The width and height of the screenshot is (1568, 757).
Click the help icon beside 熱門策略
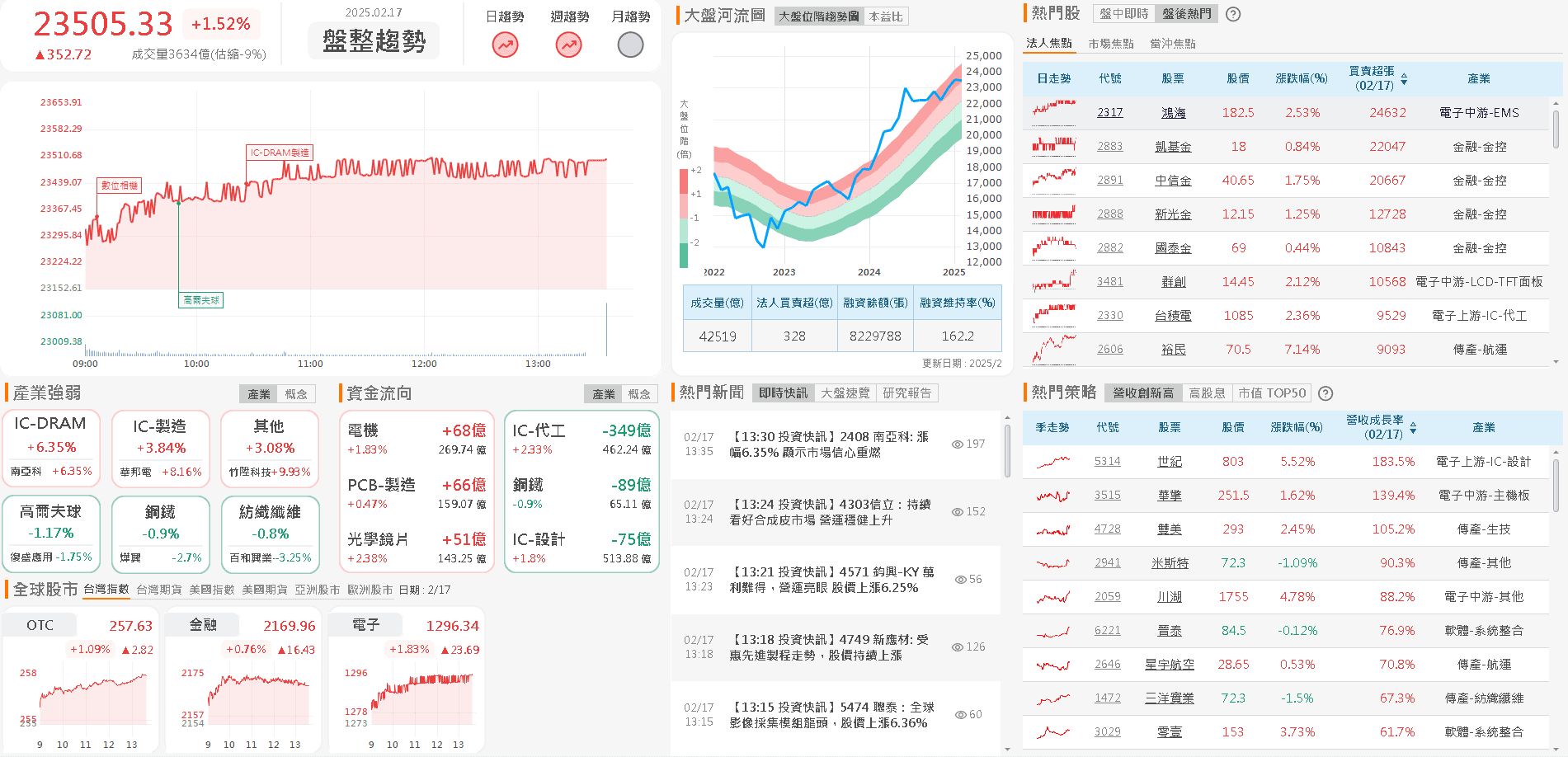coord(1326,393)
